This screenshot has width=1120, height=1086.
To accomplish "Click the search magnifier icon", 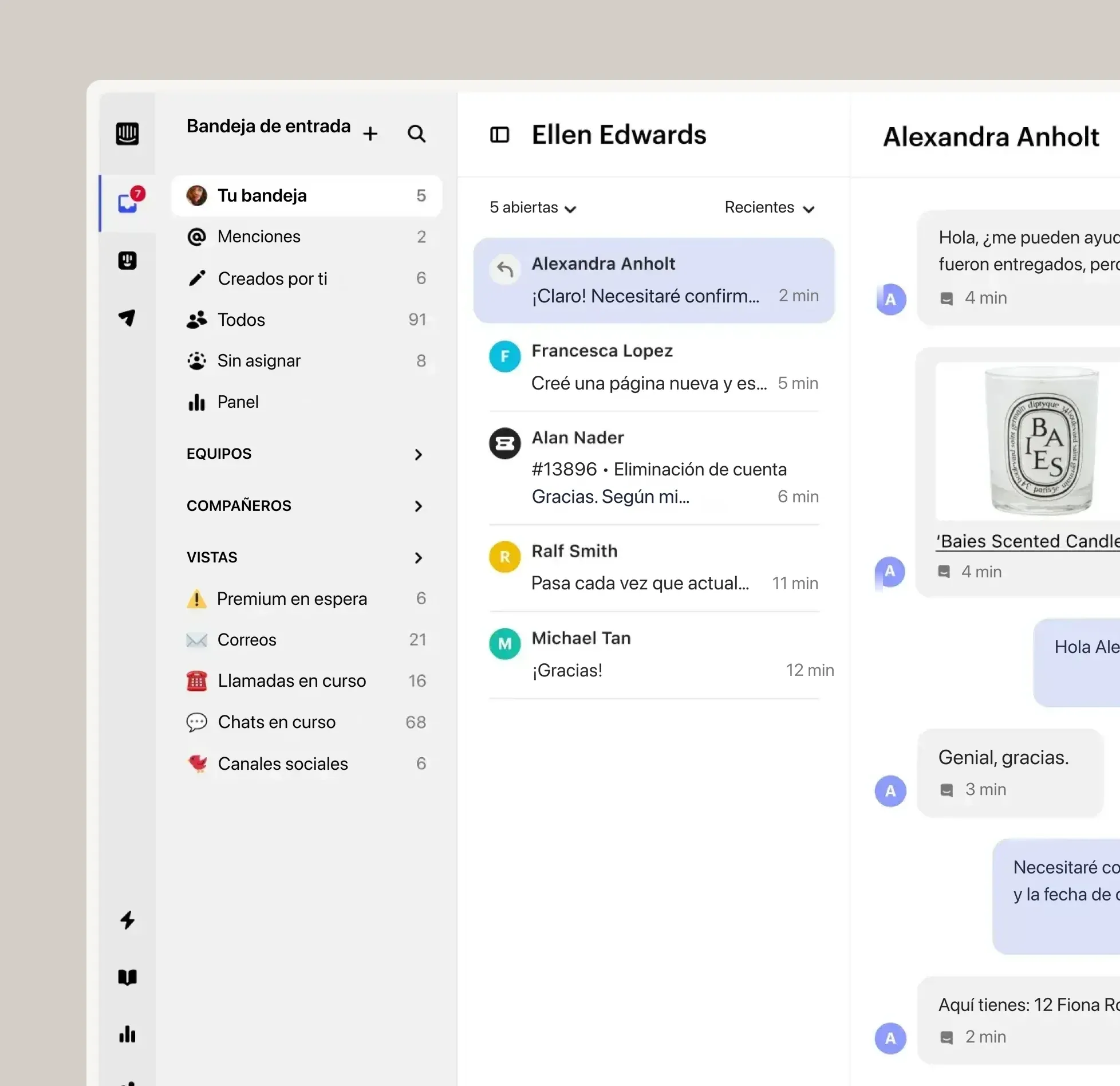I will tap(417, 134).
